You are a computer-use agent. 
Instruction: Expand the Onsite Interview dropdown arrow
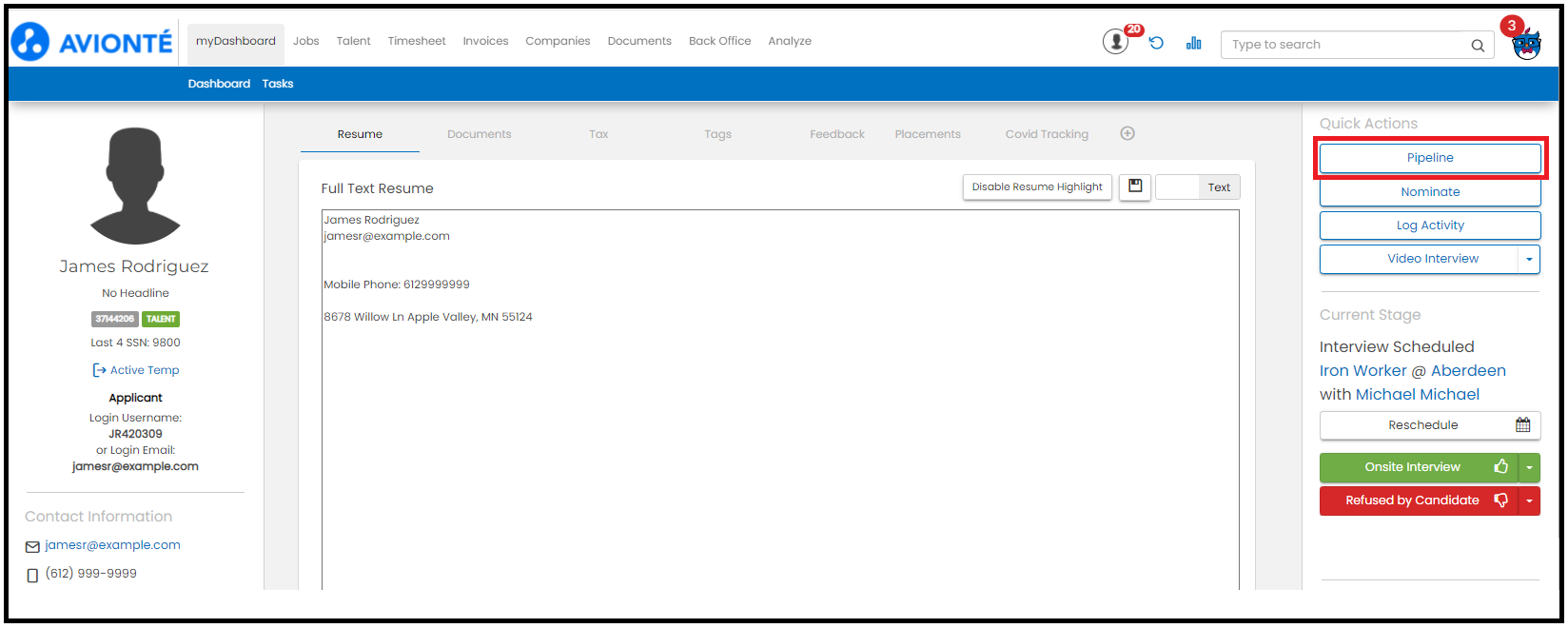coord(1529,467)
